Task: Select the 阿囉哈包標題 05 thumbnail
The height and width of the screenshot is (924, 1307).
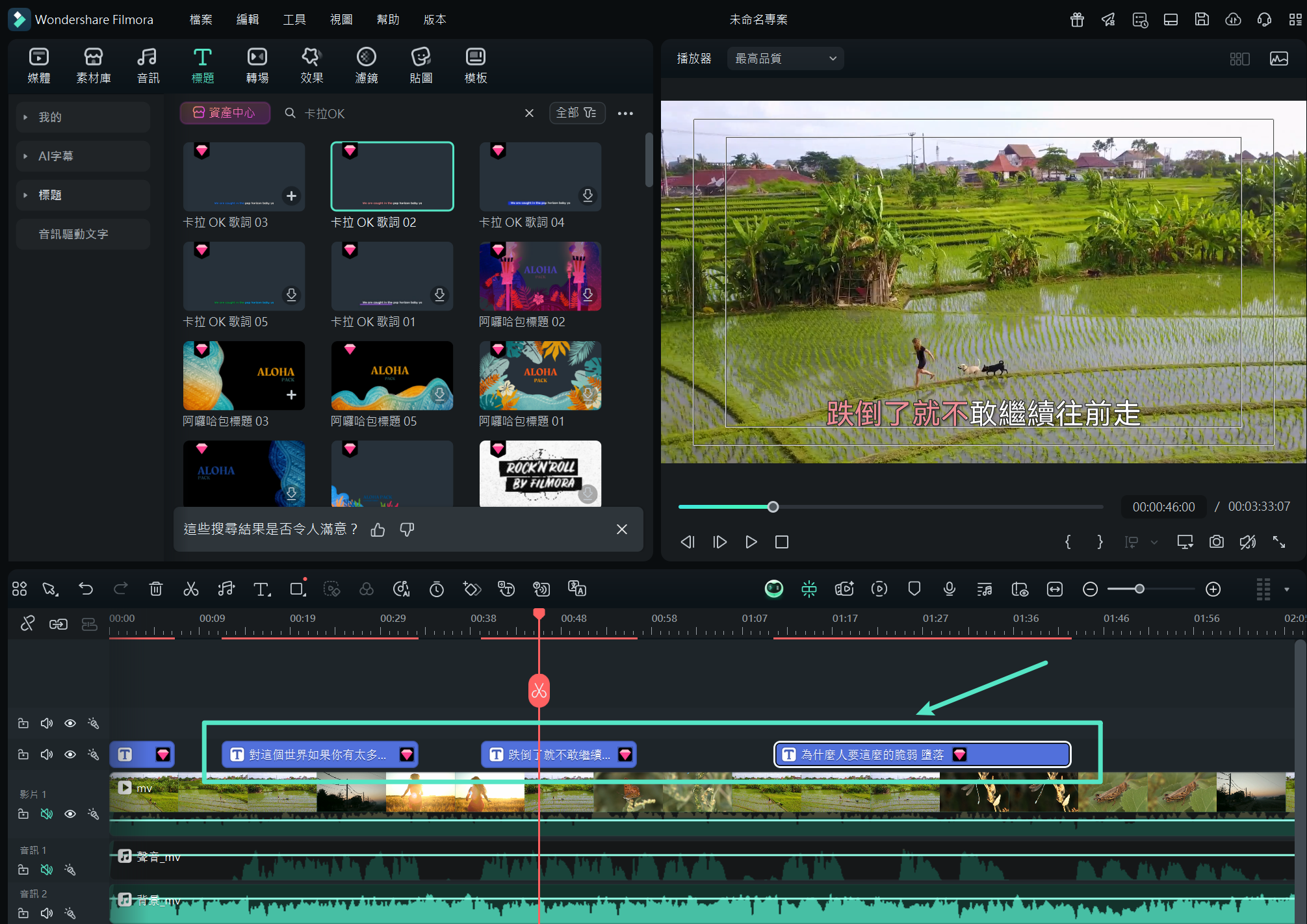Action: pos(392,376)
